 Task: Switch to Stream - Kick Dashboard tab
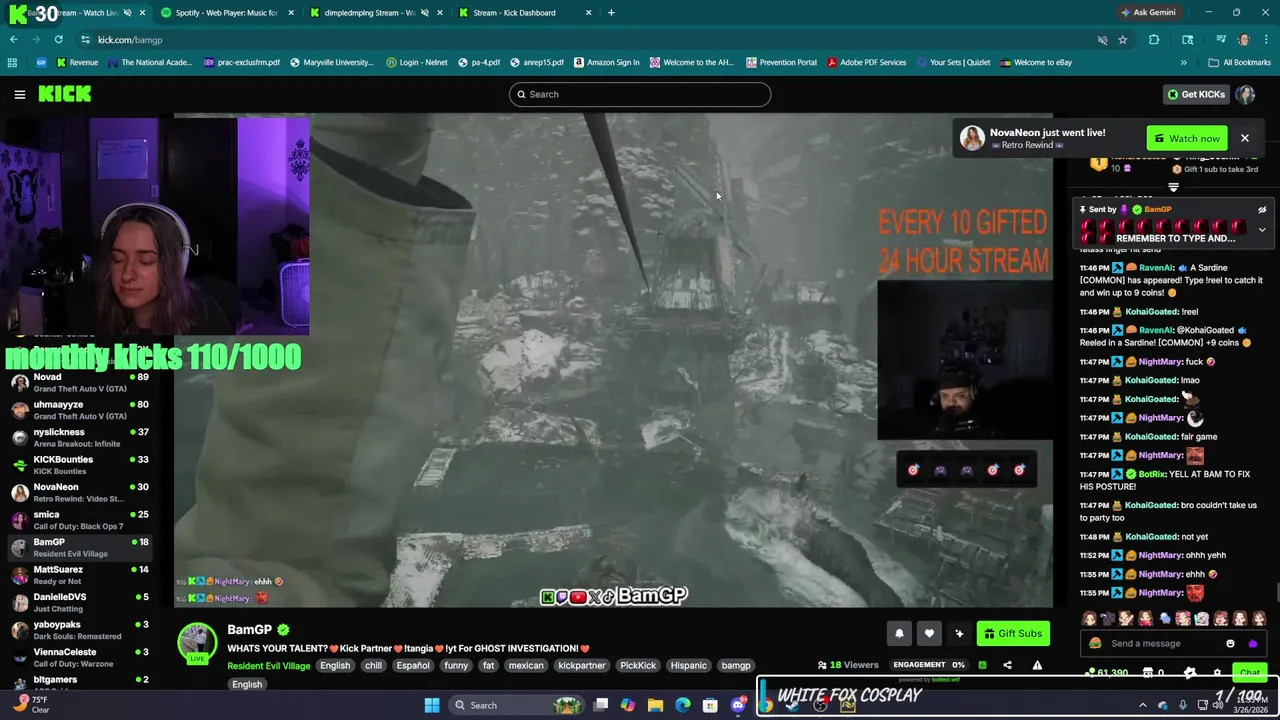[x=514, y=13]
